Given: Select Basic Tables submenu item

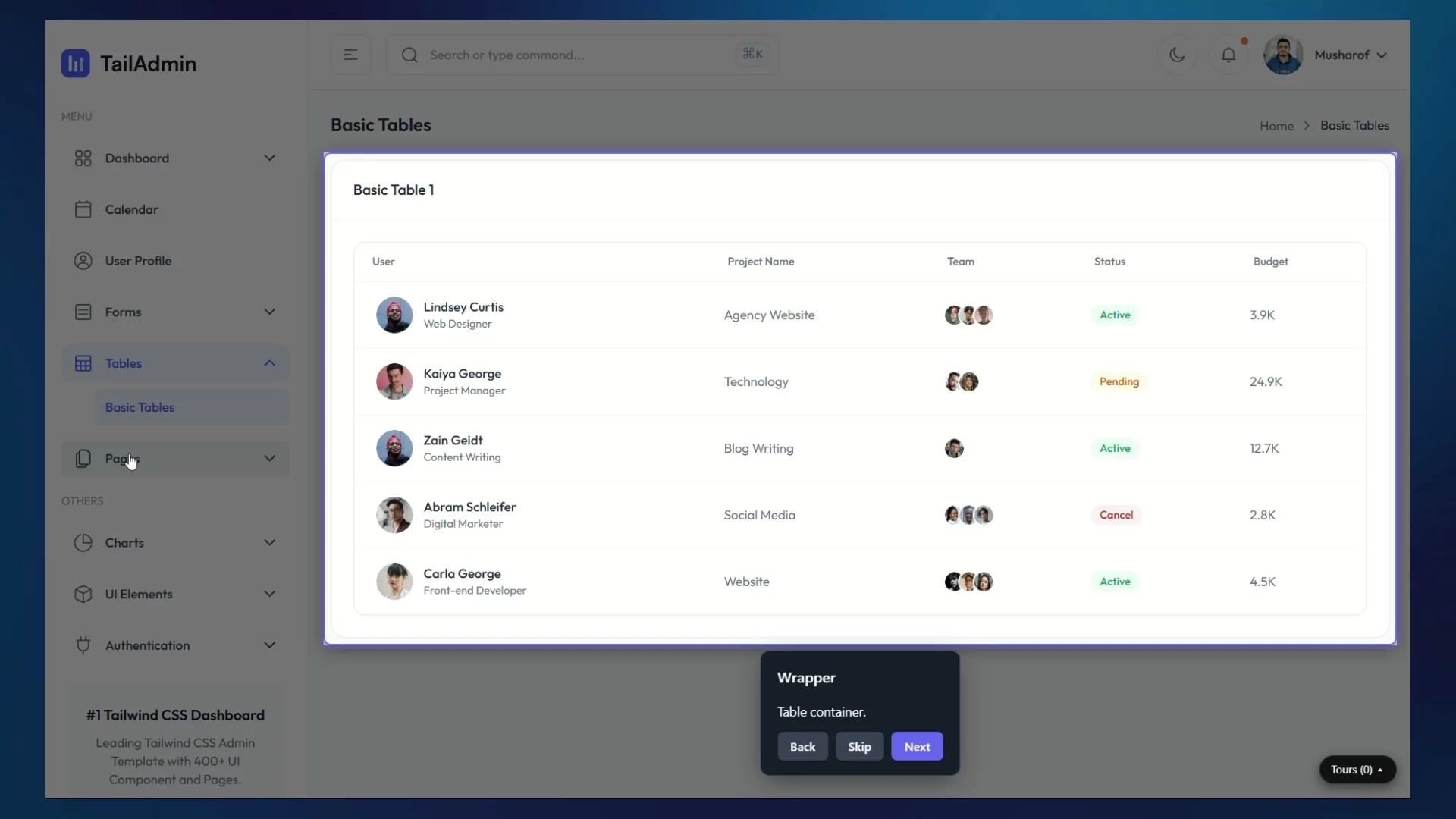Looking at the screenshot, I should tap(140, 407).
